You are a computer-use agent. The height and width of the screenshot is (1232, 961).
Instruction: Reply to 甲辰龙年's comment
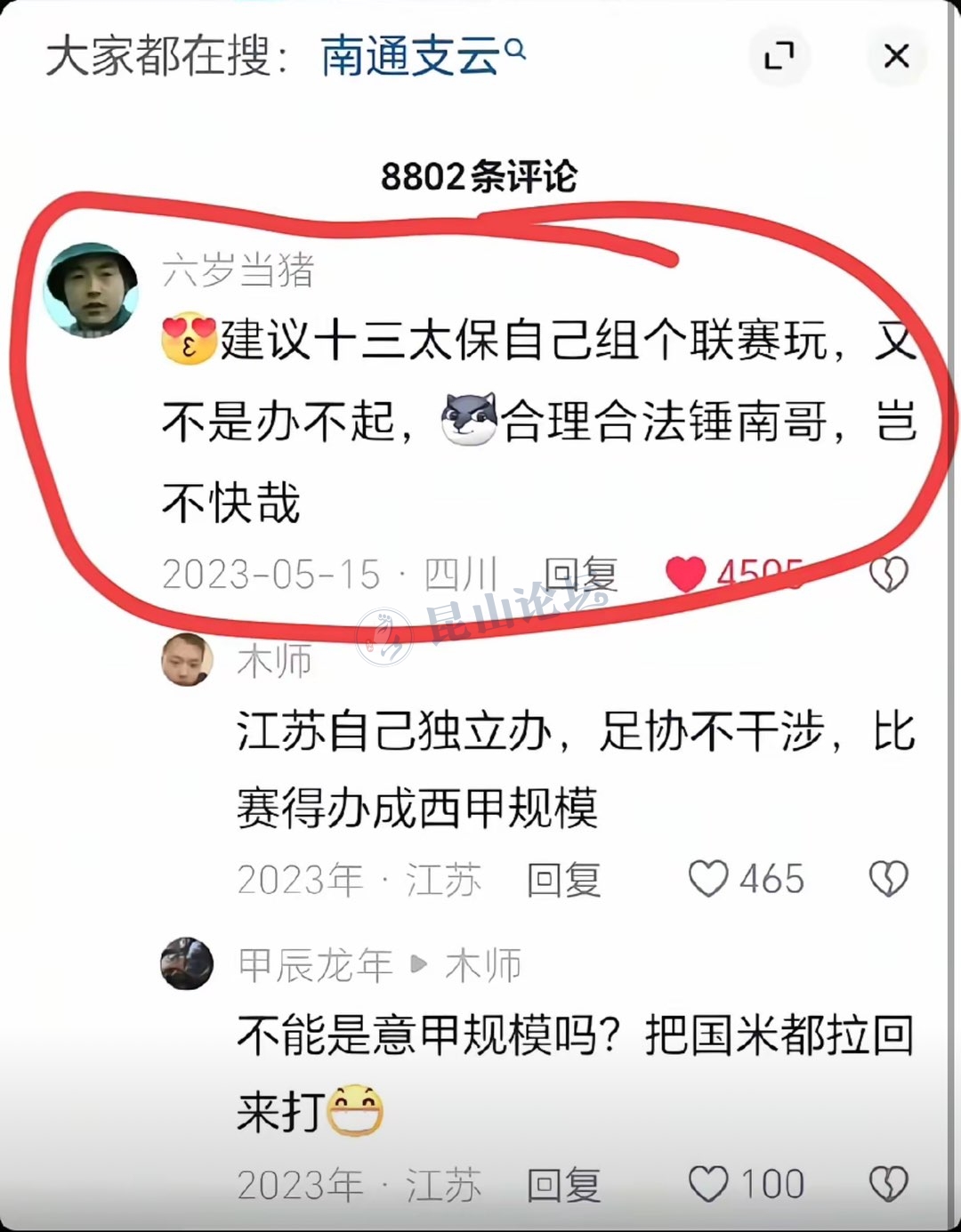(564, 1185)
